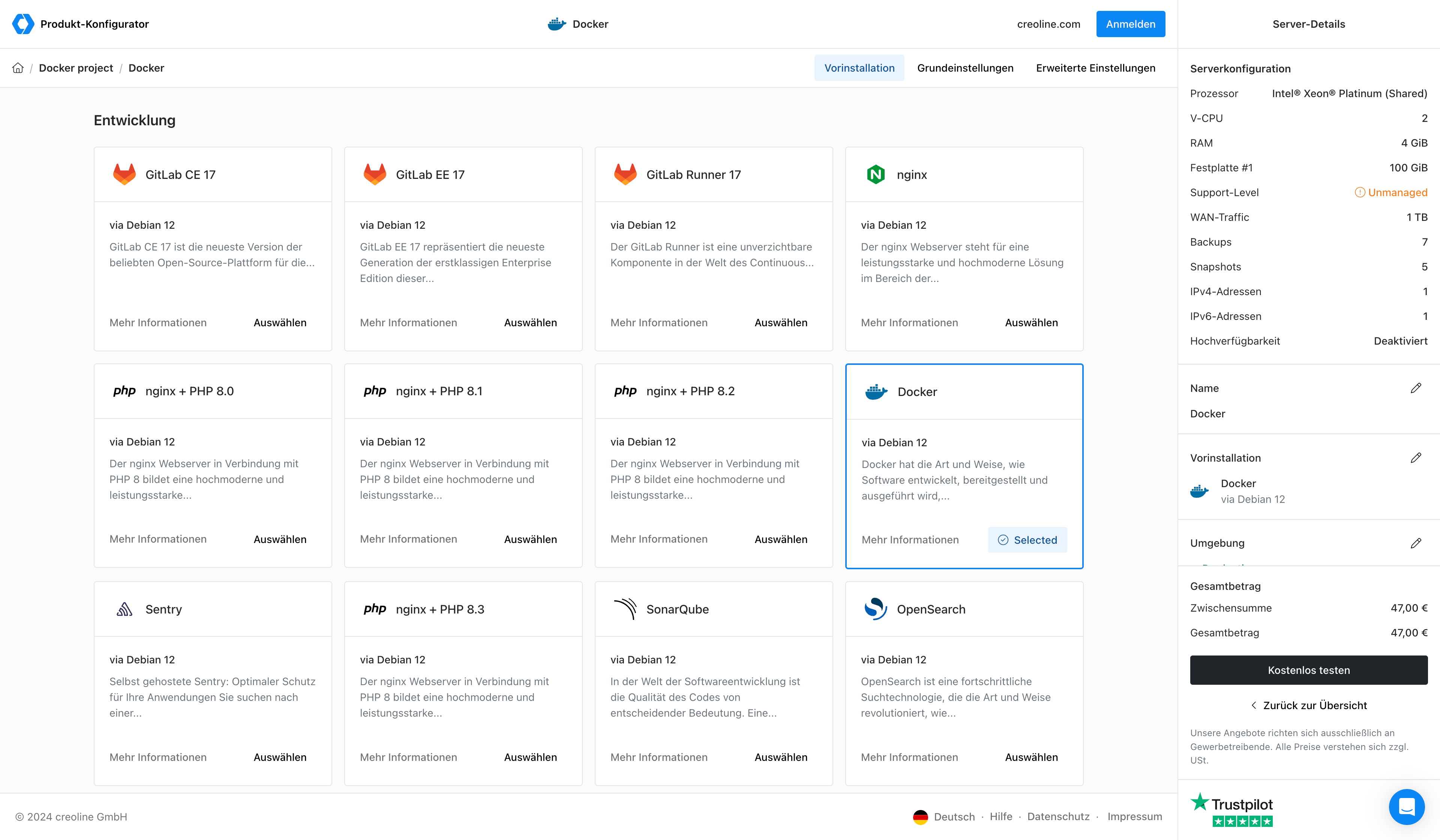Click the Trustpilot star rating logo

[x=1231, y=809]
